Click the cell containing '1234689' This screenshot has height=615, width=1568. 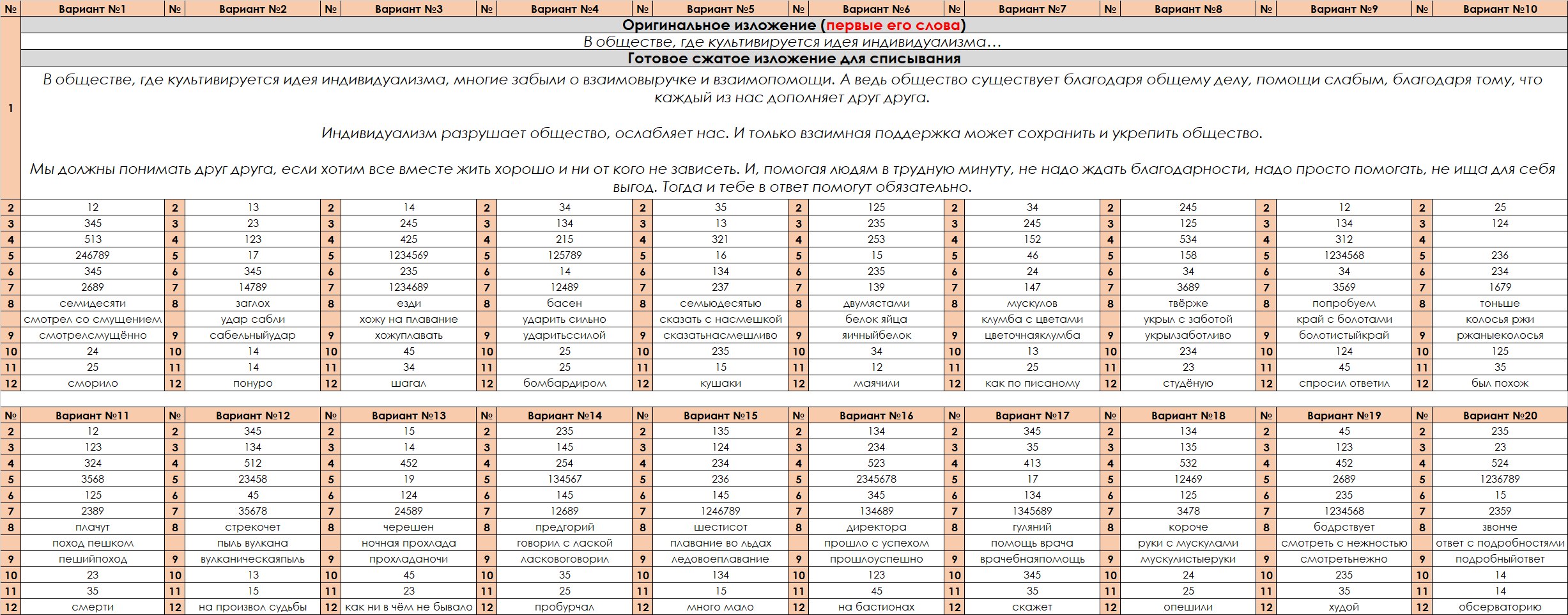coord(408,288)
